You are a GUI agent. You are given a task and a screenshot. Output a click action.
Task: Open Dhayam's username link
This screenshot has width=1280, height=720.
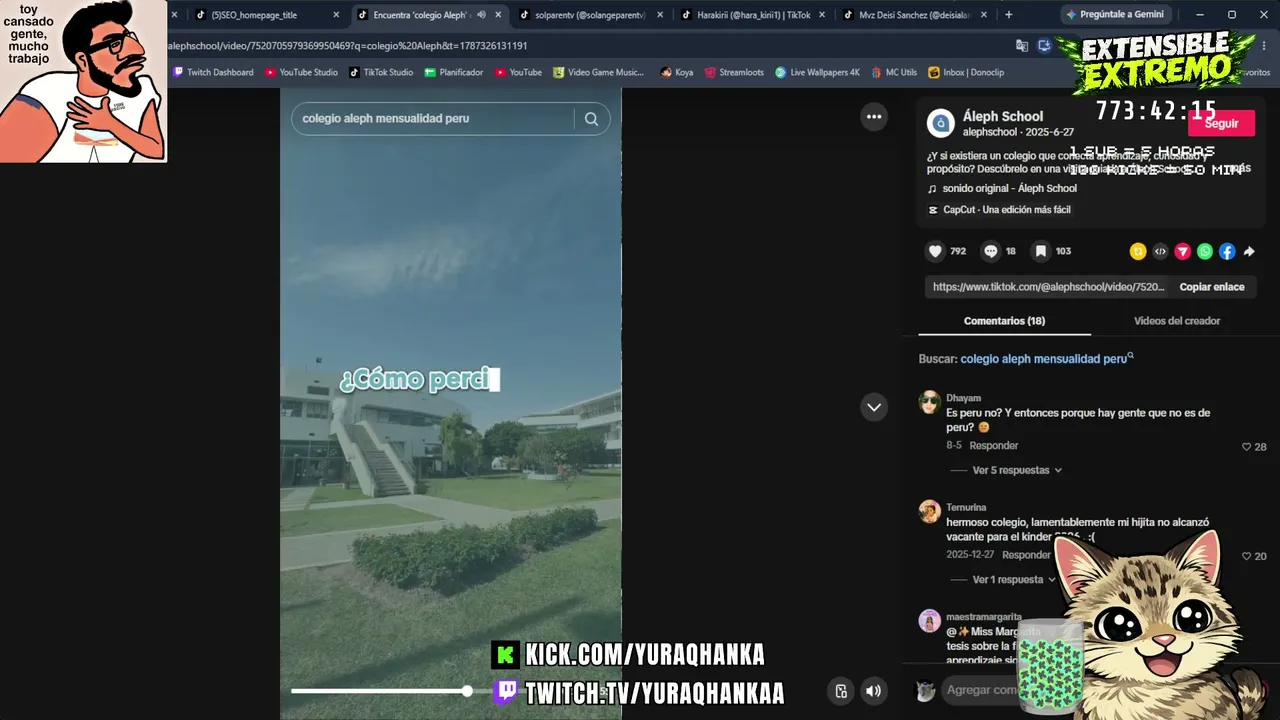coord(963,398)
